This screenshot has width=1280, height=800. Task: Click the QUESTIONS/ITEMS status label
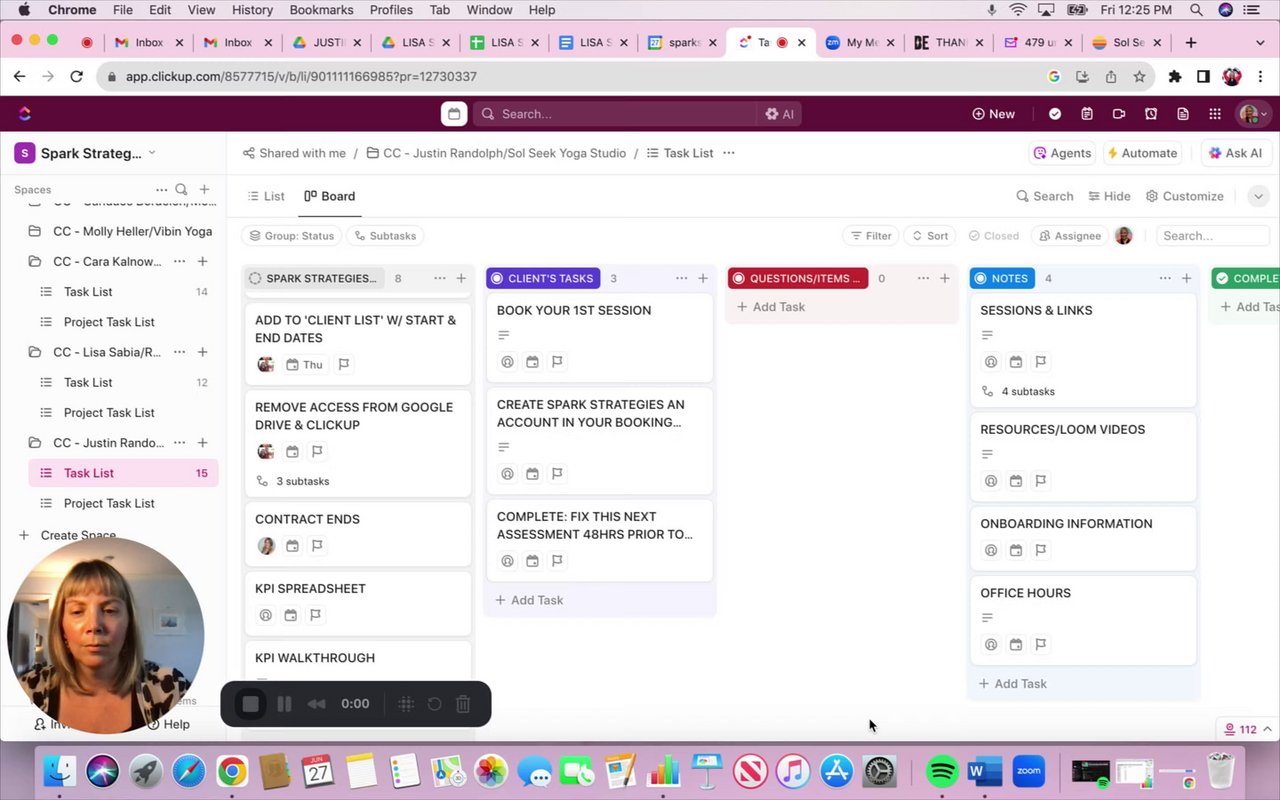tap(797, 278)
